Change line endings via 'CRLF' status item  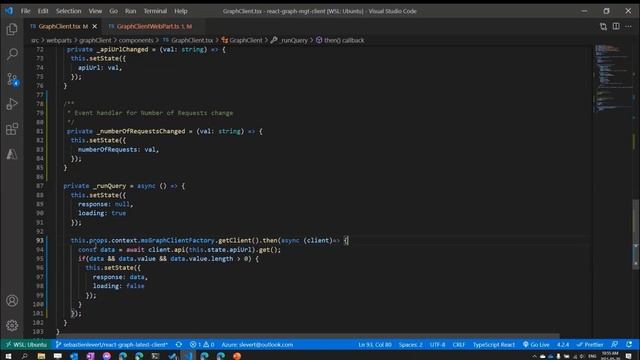[x=459, y=344]
